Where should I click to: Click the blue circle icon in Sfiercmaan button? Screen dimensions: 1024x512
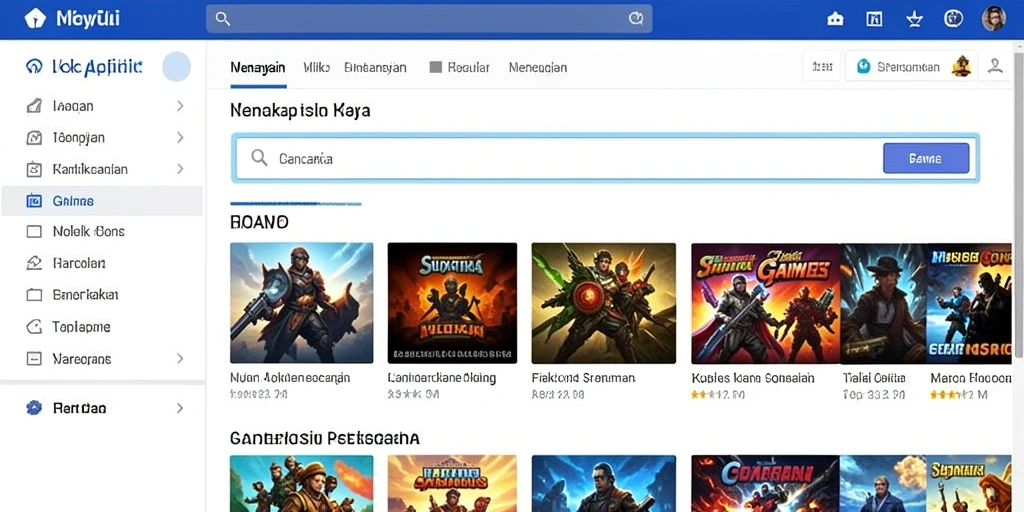pyautogui.click(x=863, y=66)
